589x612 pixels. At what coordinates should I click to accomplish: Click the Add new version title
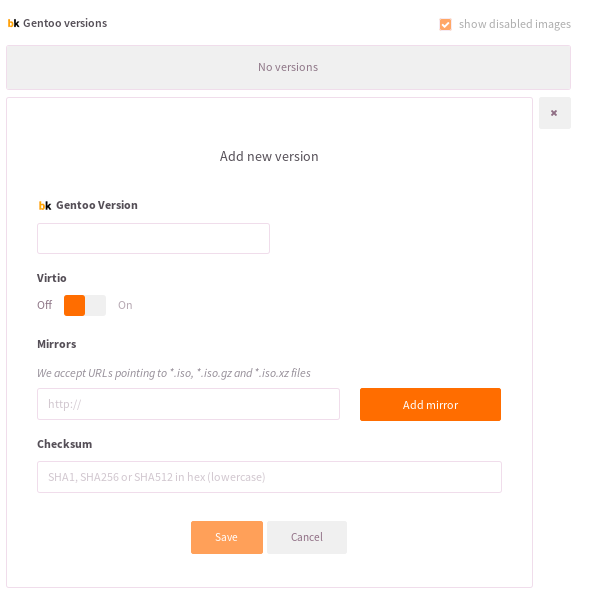pos(269,157)
